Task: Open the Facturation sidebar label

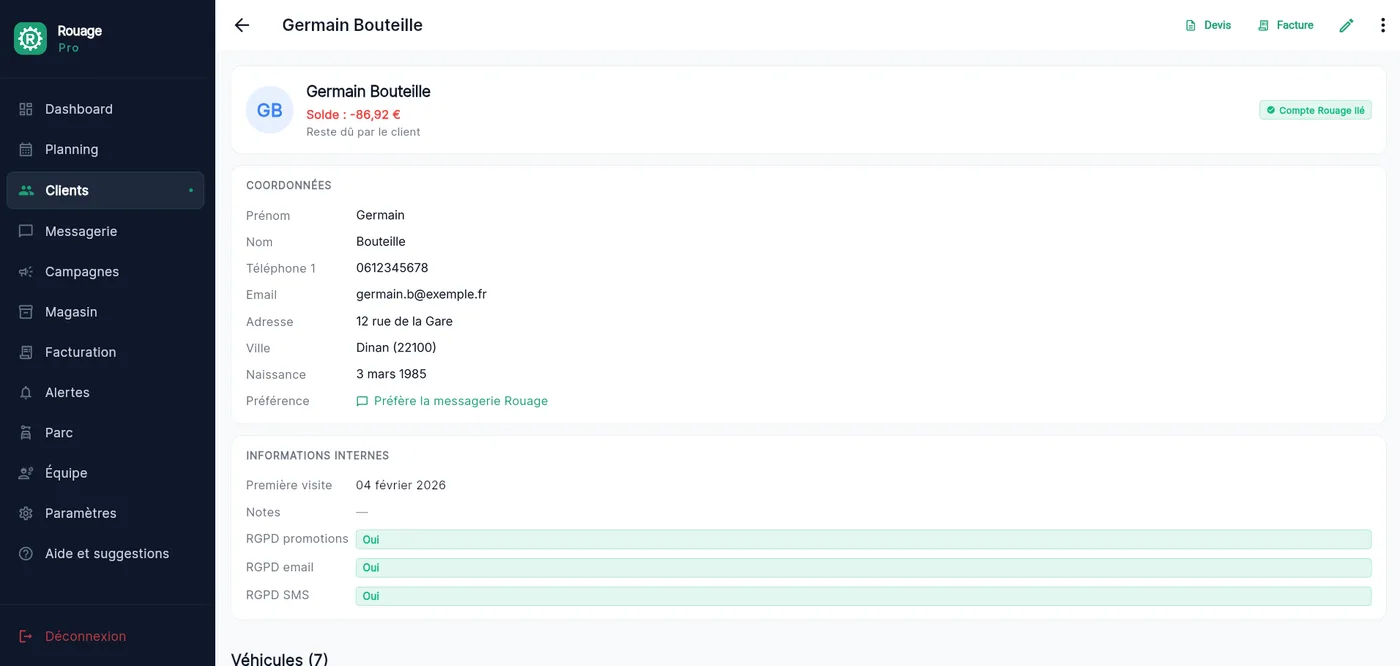Action: pyautogui.click(x=80, y=352)
